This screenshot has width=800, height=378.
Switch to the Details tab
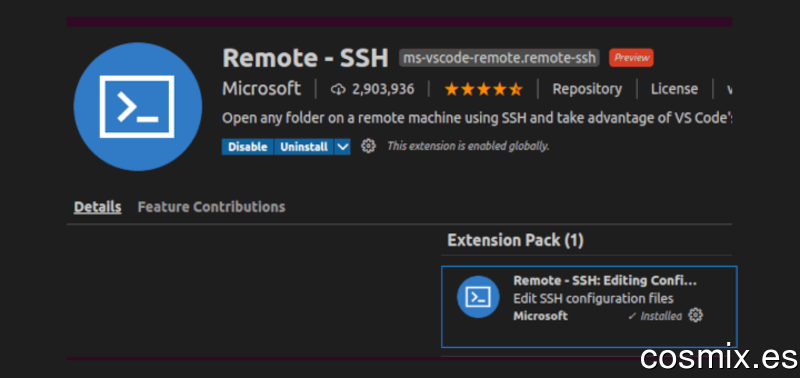pos(97,207)
